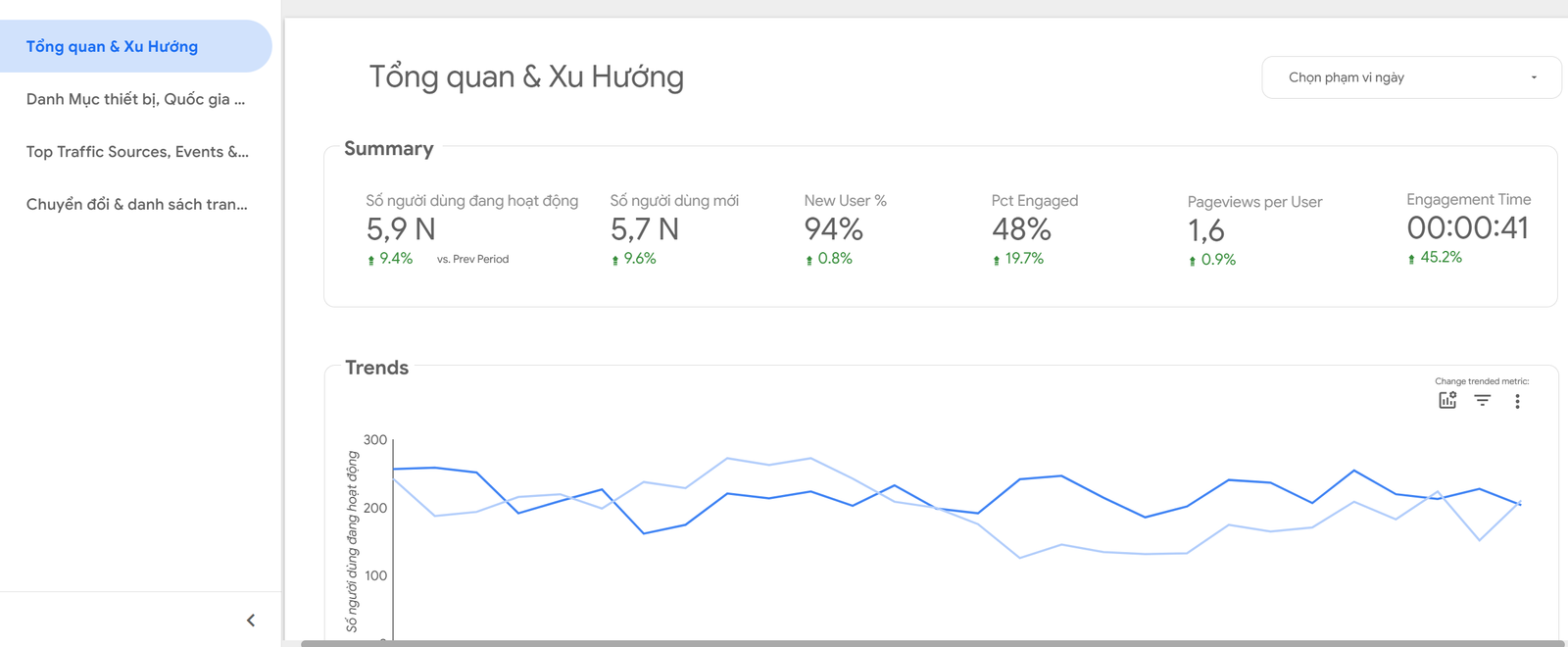Open the change trended metric chart icon
The height and width of the screenshot is (647, 1568).
(x=1447, y=400)
